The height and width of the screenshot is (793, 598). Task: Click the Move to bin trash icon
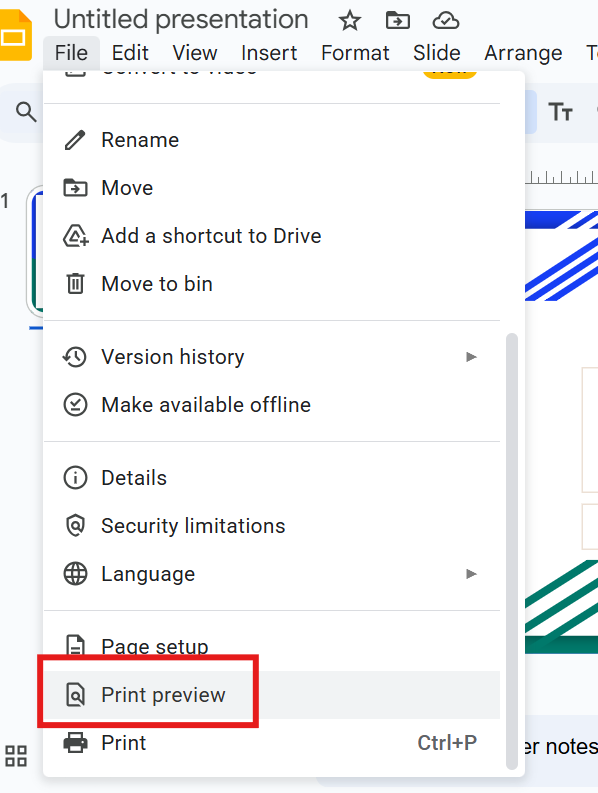[75, 283]
